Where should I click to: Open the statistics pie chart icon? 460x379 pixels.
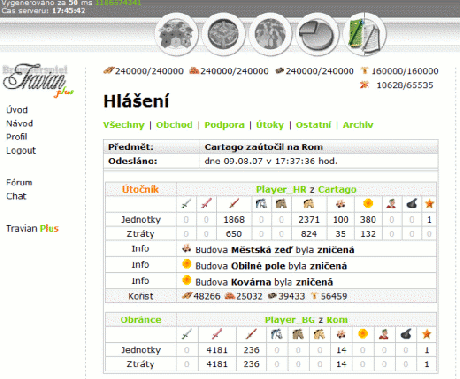tap(317, 34)
